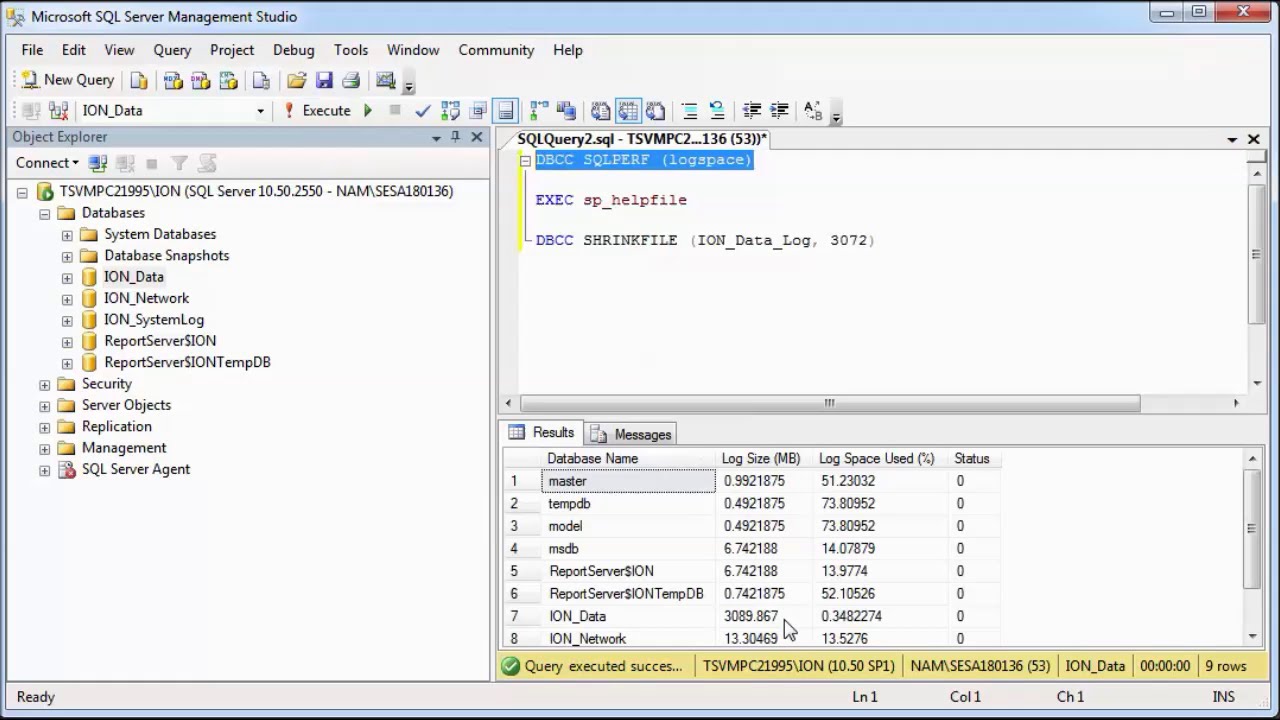Expand the SQL Server Agent node
Image resolution: width=1280 pixels, height=720 pixels.
[x=44, y=470]
